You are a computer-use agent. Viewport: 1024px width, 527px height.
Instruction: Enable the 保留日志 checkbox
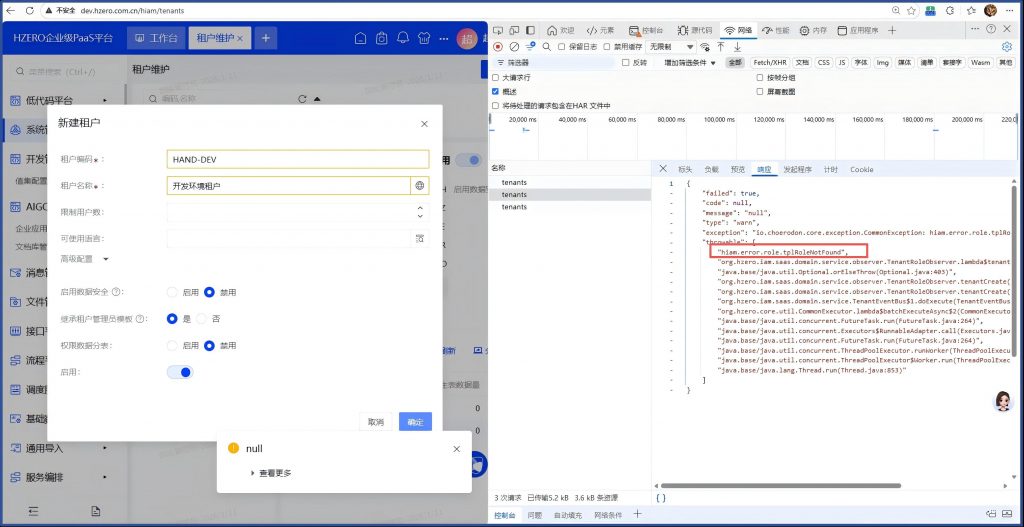[x=562, y=46]
